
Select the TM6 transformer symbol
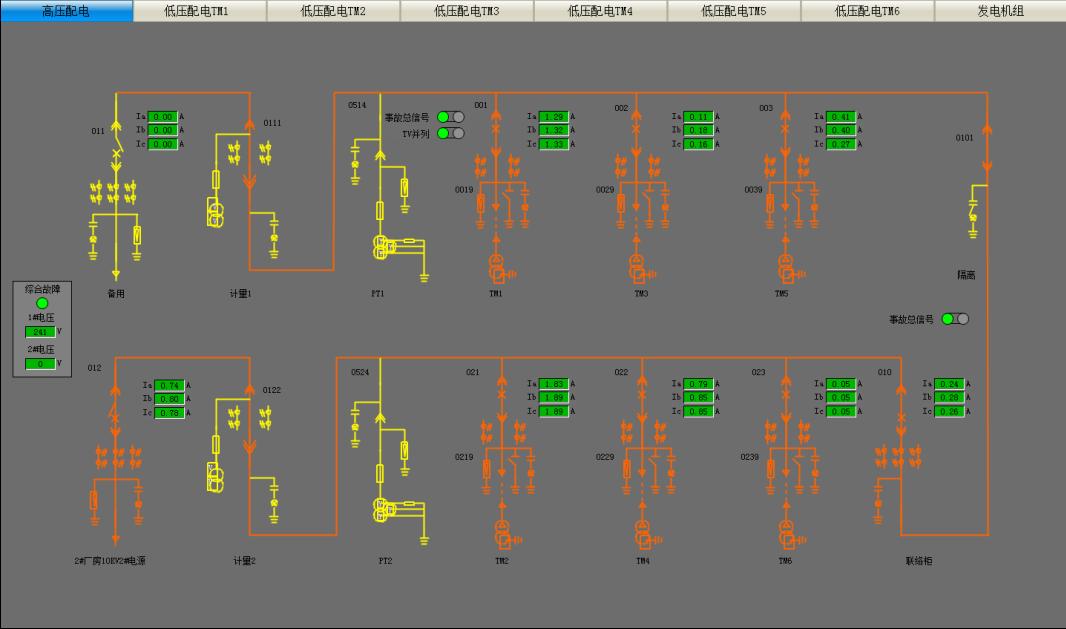click(788, 534)
